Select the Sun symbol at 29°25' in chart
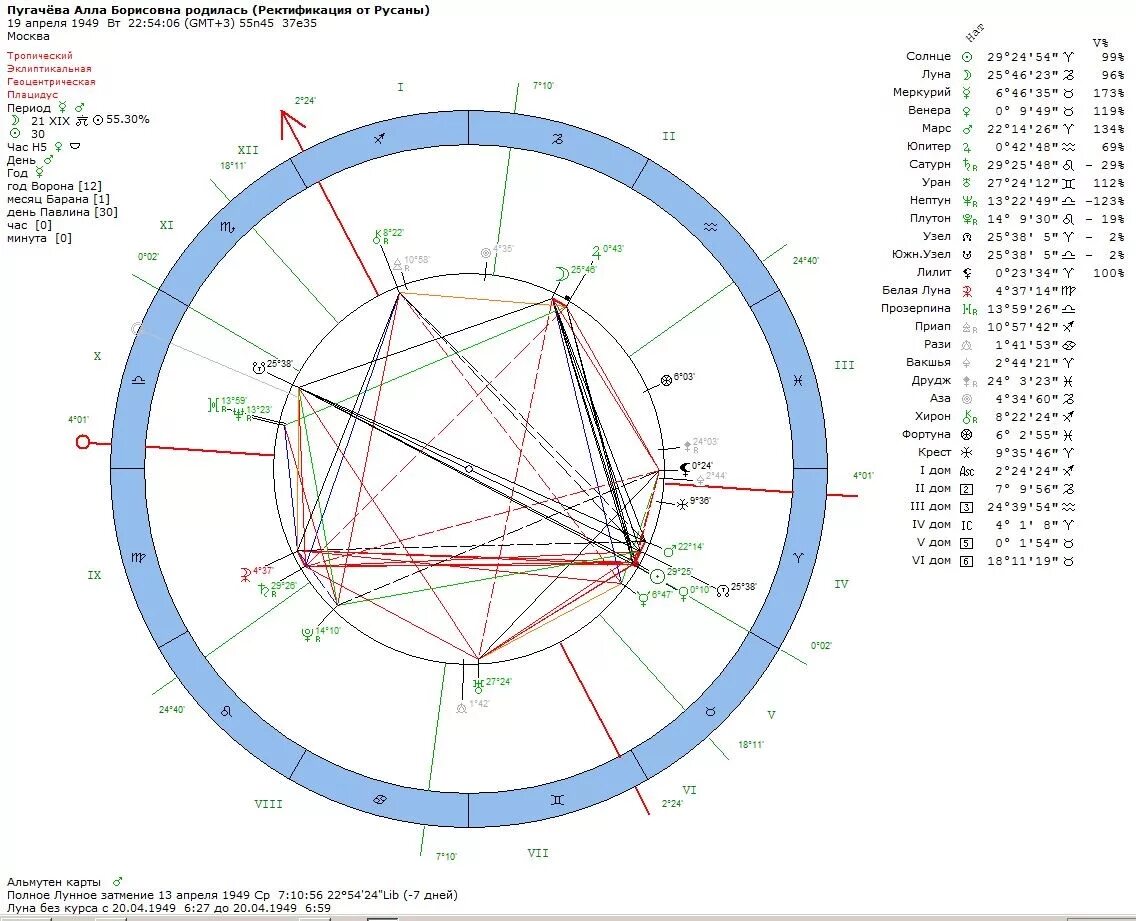Image resolution: width=1136 pixels, height=921 pixels. click(657, 577)
